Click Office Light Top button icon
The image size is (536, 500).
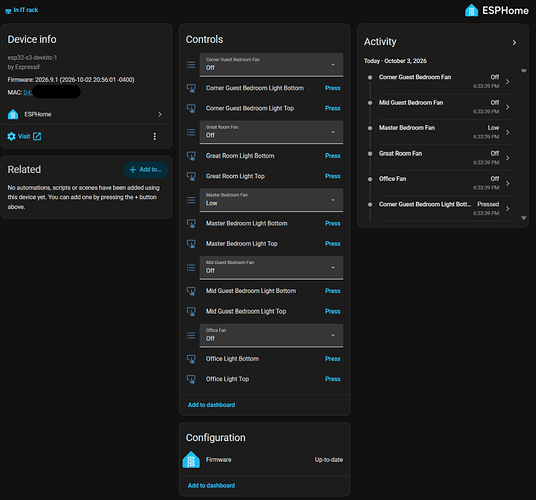191,379
